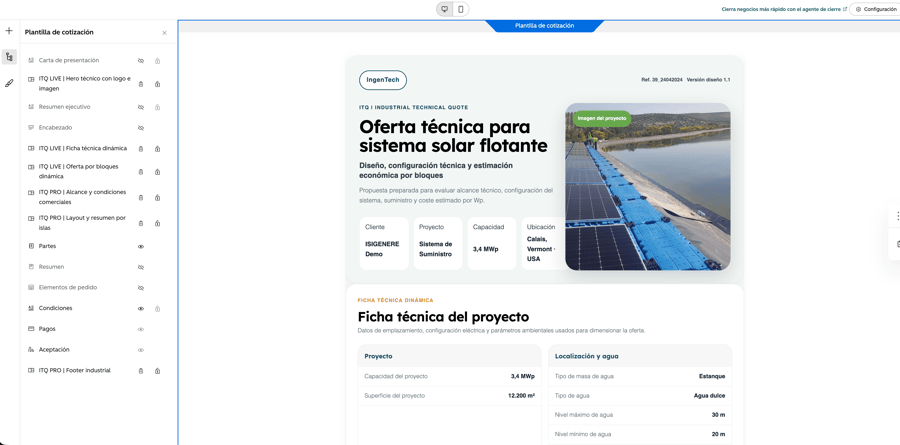Viewport: 900px width, 445px height.
Task: Delete the ITQ LIVE Hero técnico module
Action: click(x=141, y=84)
